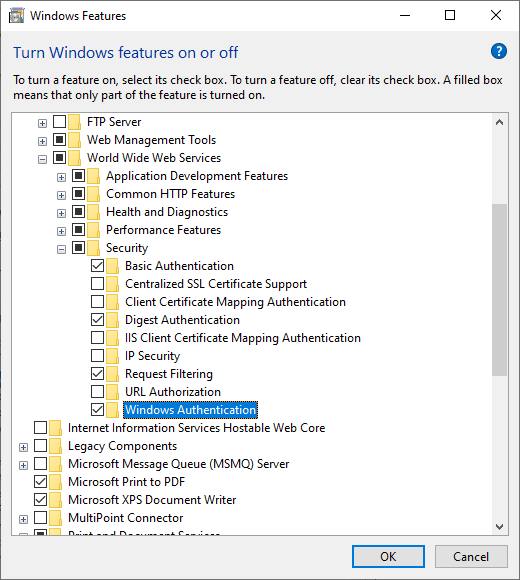
Task: Select the Application Development Features label
Action: tap(197, 176)
